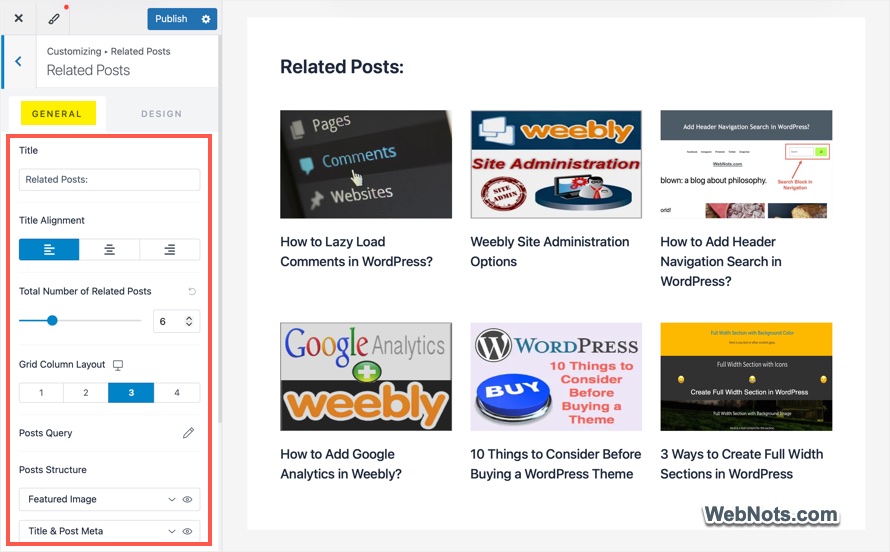Open 'How to Lazy Load Comments in WordPress?' link
This screenshot has width=890, height=552.
(356, 251)
